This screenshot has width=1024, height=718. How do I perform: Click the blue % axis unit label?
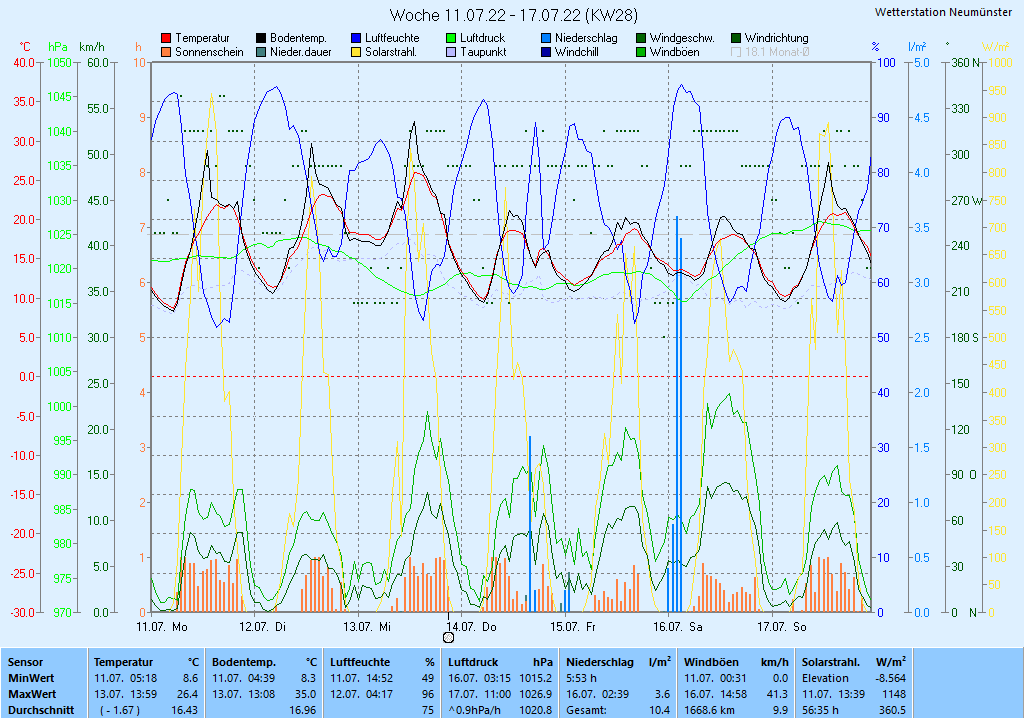click(x=875, y=47)
